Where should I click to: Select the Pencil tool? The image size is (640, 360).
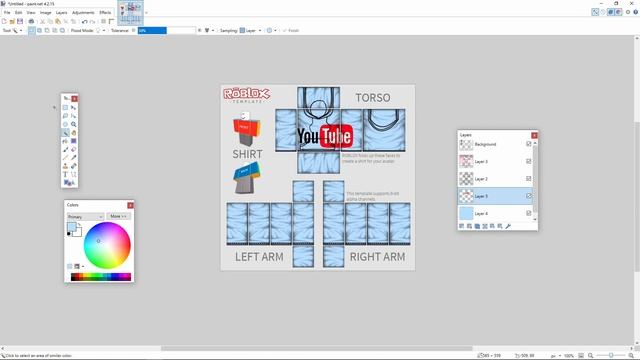(65, 158)
